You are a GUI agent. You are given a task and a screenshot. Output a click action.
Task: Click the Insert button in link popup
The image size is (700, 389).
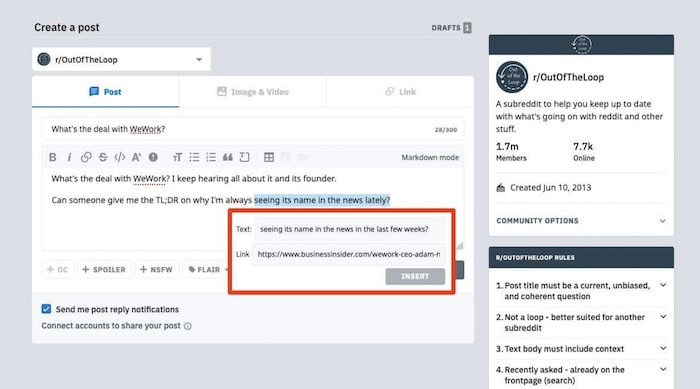click(415, 276)
